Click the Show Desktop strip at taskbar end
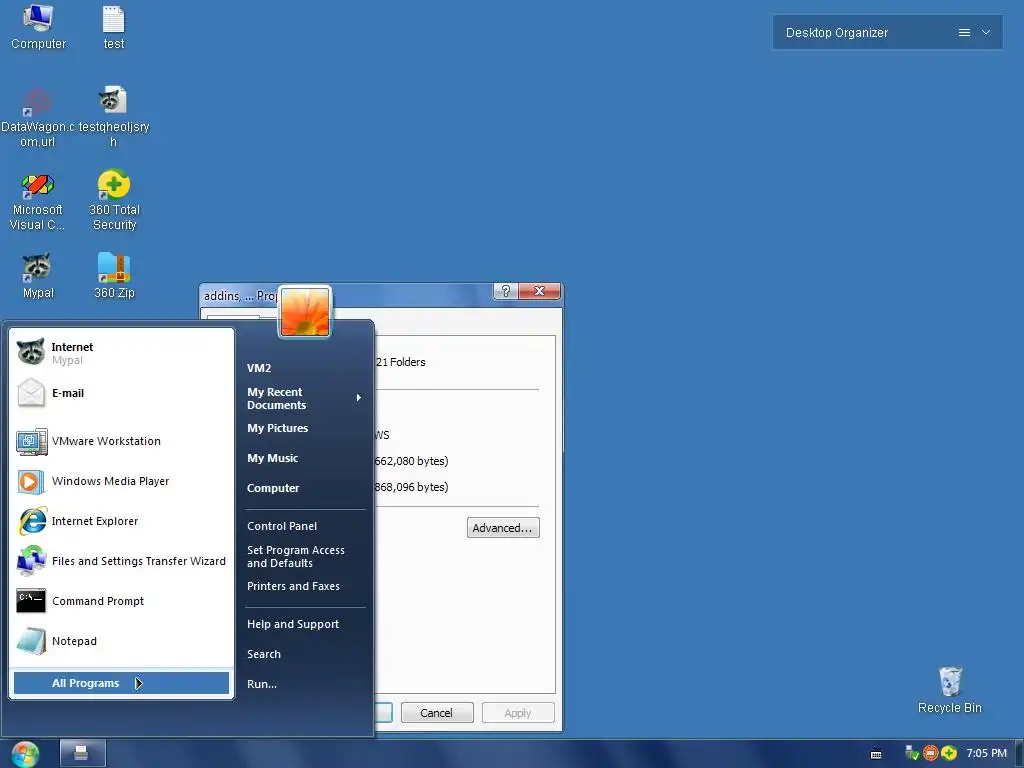The height and width of the screenshot is (768, 1024). point(1019,754)
